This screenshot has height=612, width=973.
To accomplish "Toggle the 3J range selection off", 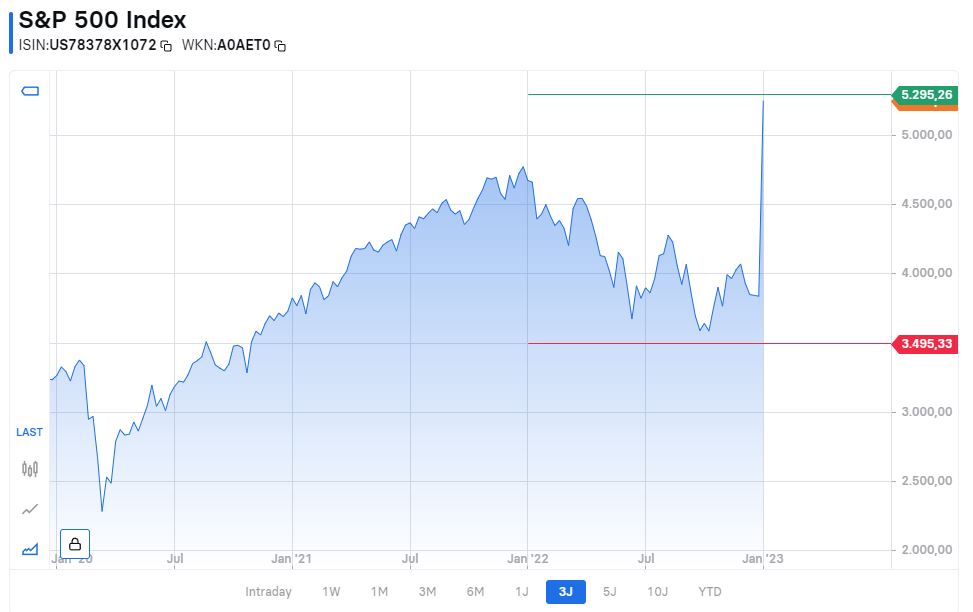I will pyautogui.click(x=565, y=591).
